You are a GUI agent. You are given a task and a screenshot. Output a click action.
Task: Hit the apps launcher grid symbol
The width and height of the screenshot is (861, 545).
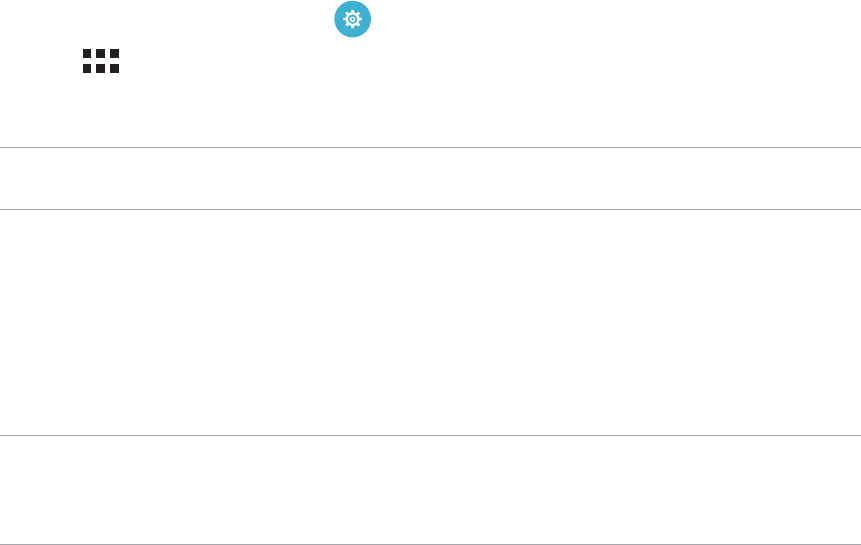(x=101, y=61)
